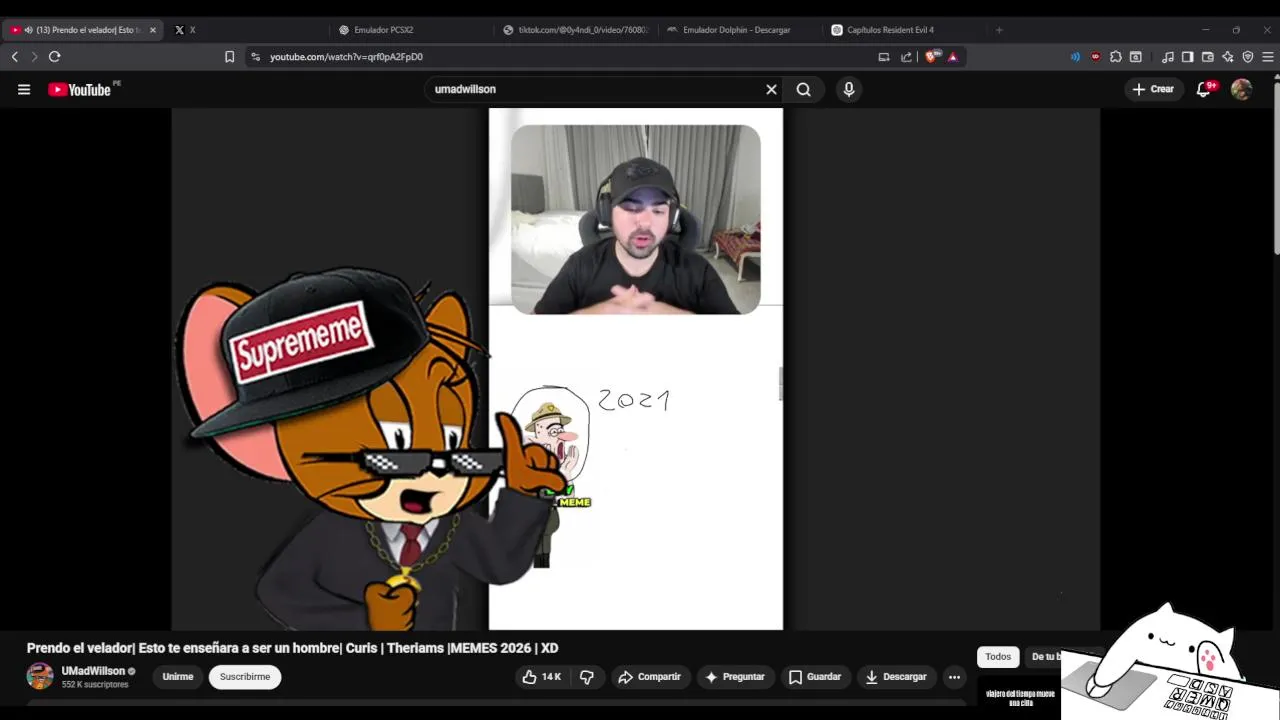Viewport: 1280px width, 720px height.
Task: Select the Todos filter chip
Action: [998, 657]
